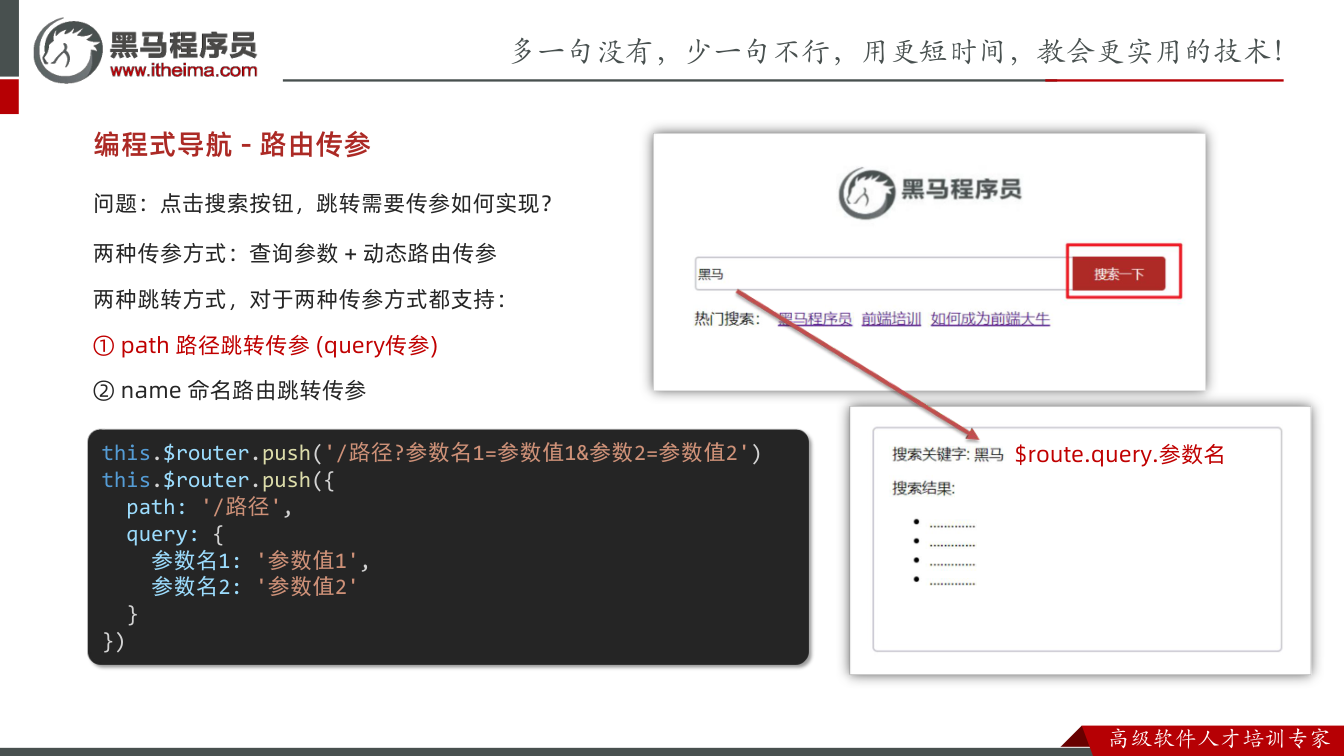Click the www.itheima.com address text
The height and width of the screenshot is (756, 1344).
click(183, 70)
